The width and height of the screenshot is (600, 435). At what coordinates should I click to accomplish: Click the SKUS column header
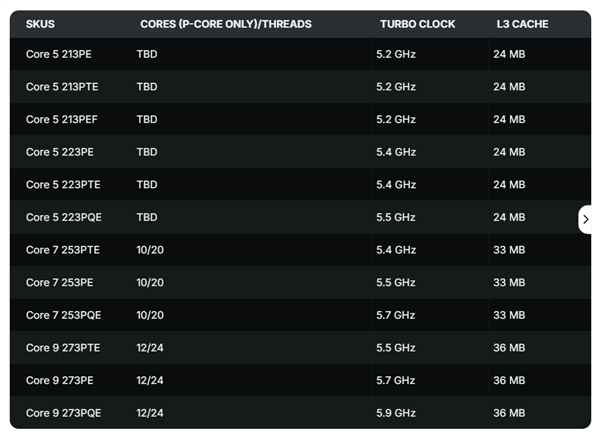tap(40, 24)
